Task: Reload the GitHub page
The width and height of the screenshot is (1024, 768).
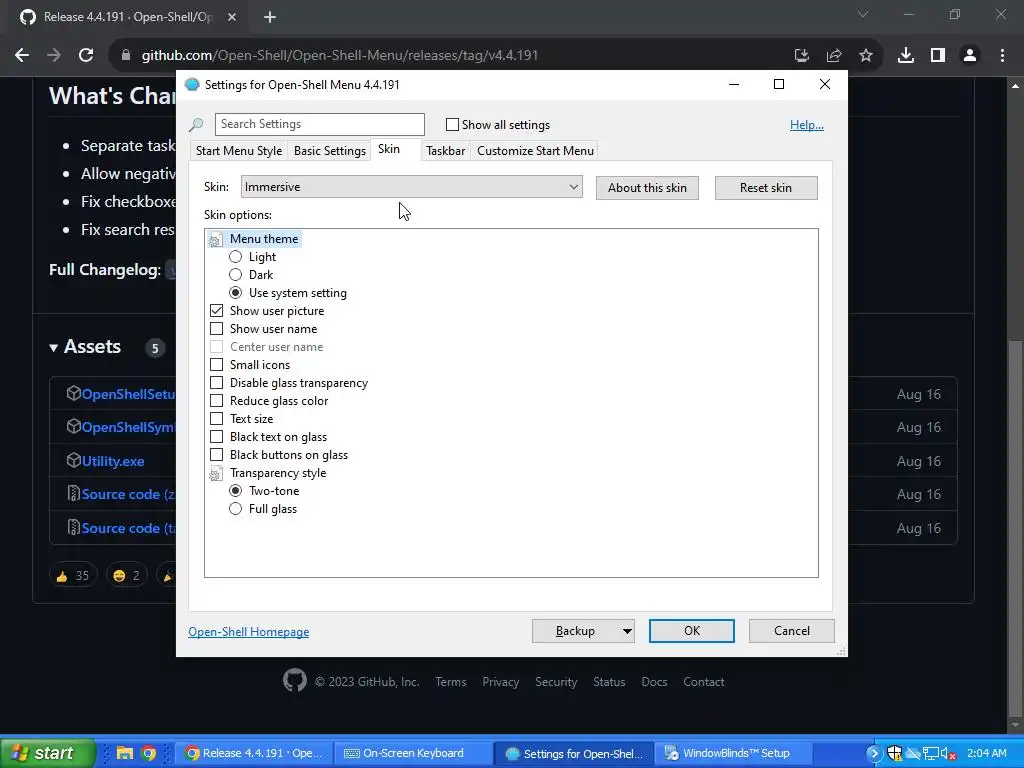Action: click(x=86, y=56)
